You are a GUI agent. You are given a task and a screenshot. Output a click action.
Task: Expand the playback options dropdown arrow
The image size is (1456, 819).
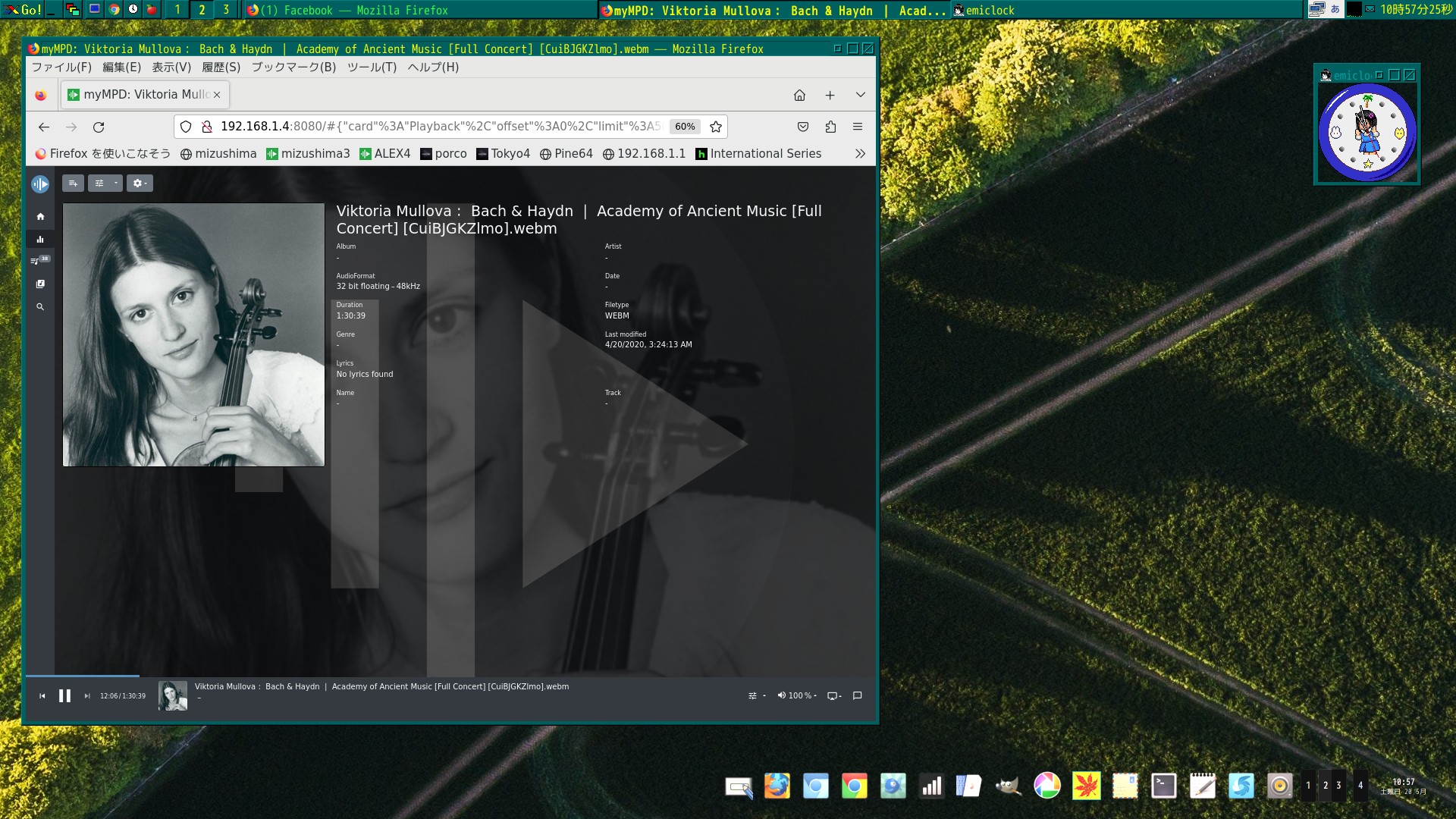point(116,183)
